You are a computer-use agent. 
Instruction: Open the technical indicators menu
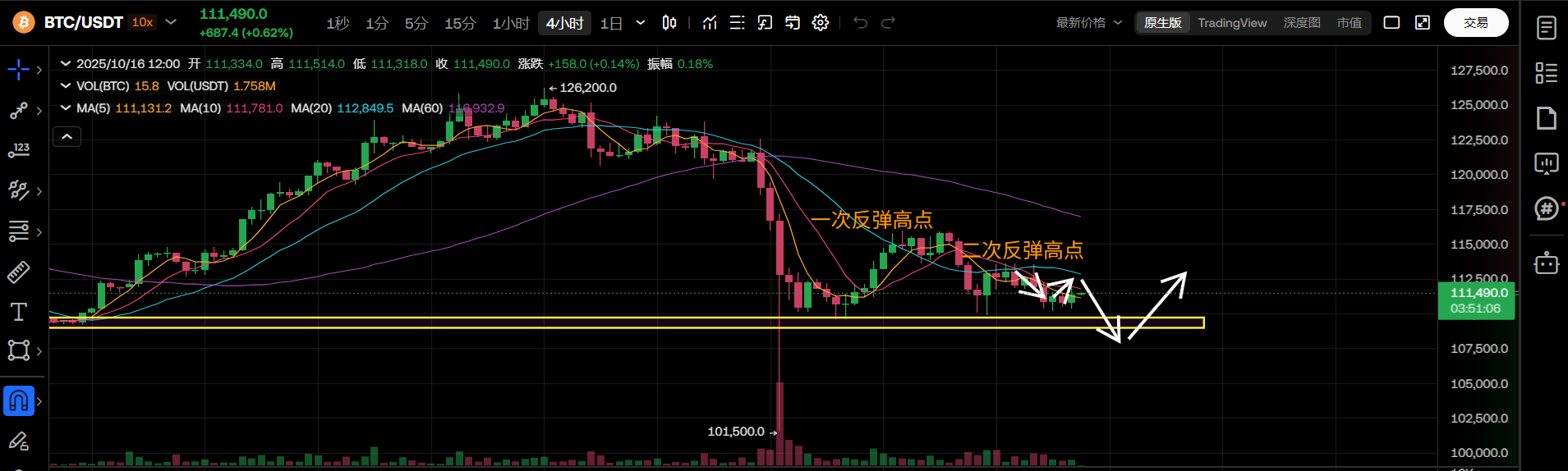710,23
